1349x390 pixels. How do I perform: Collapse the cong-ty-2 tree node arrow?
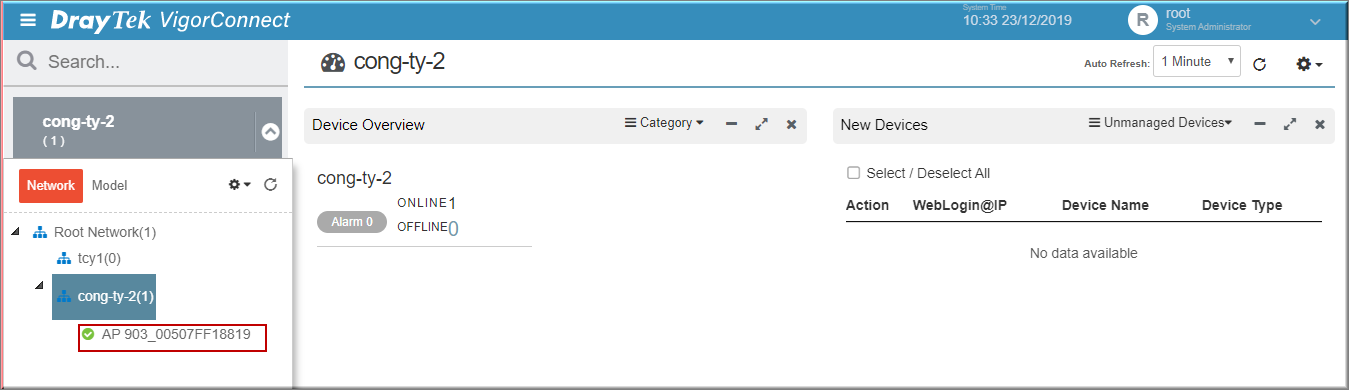pyautogui.click(x=39, y=285)
